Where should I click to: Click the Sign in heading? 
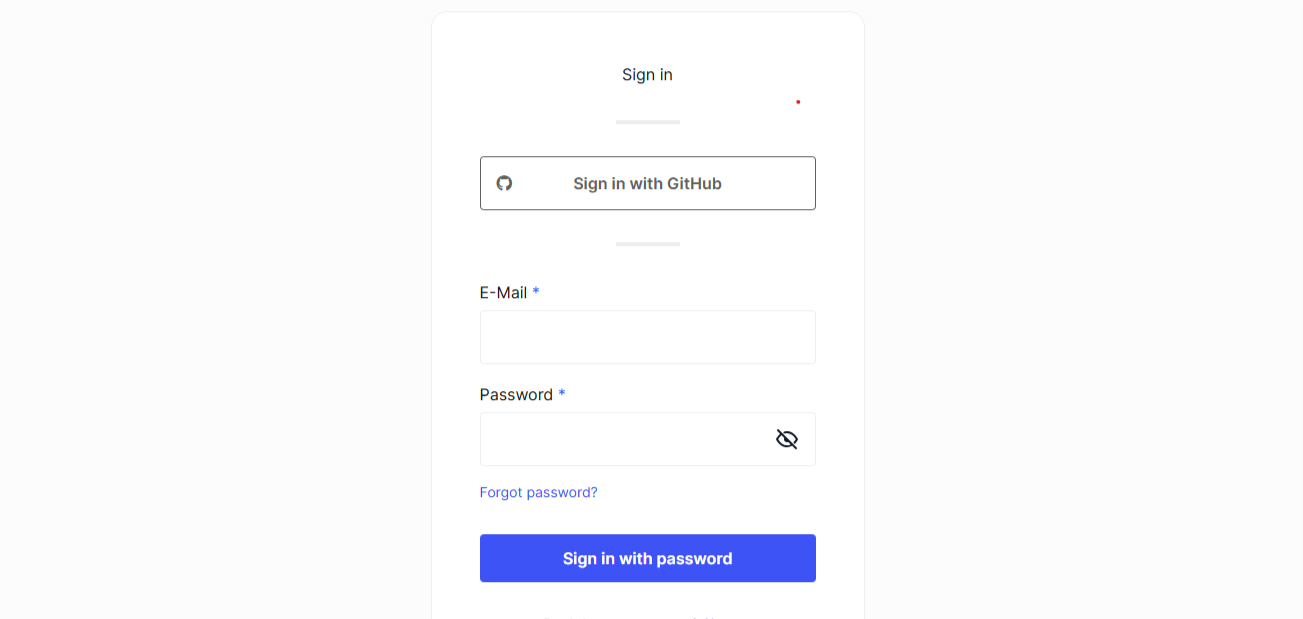(x=647, y=74)
